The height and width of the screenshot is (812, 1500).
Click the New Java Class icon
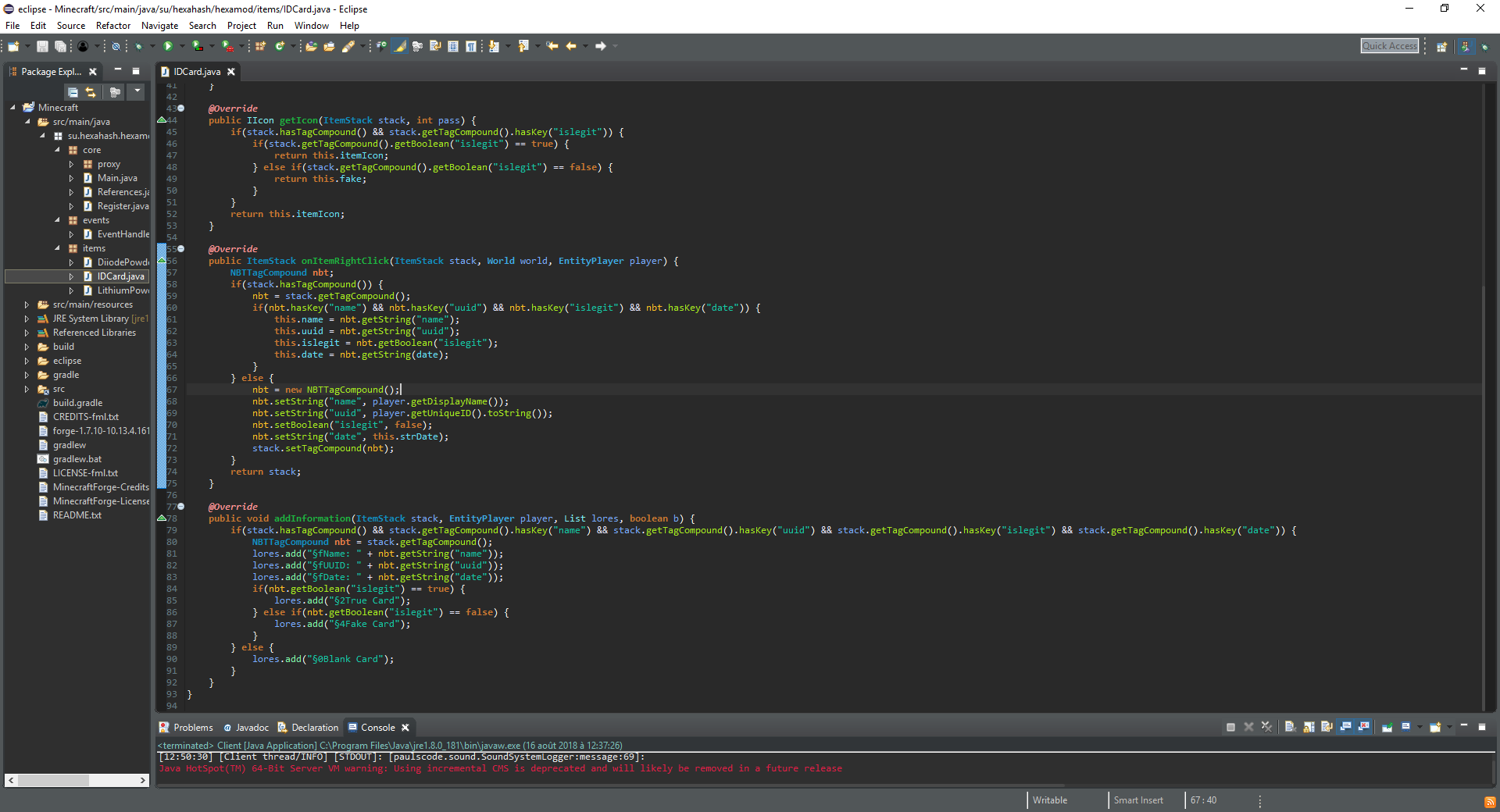(x=279, y=47)
